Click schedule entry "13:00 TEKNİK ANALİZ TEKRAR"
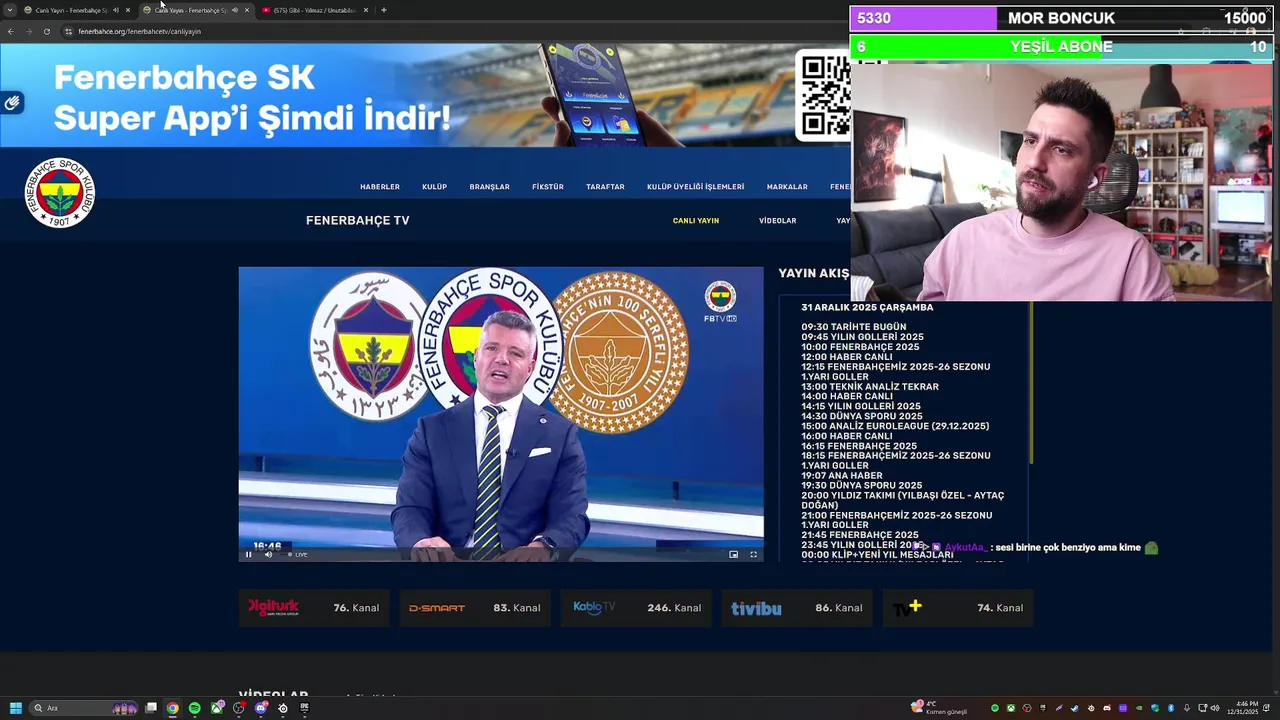 tap(870, 387)
